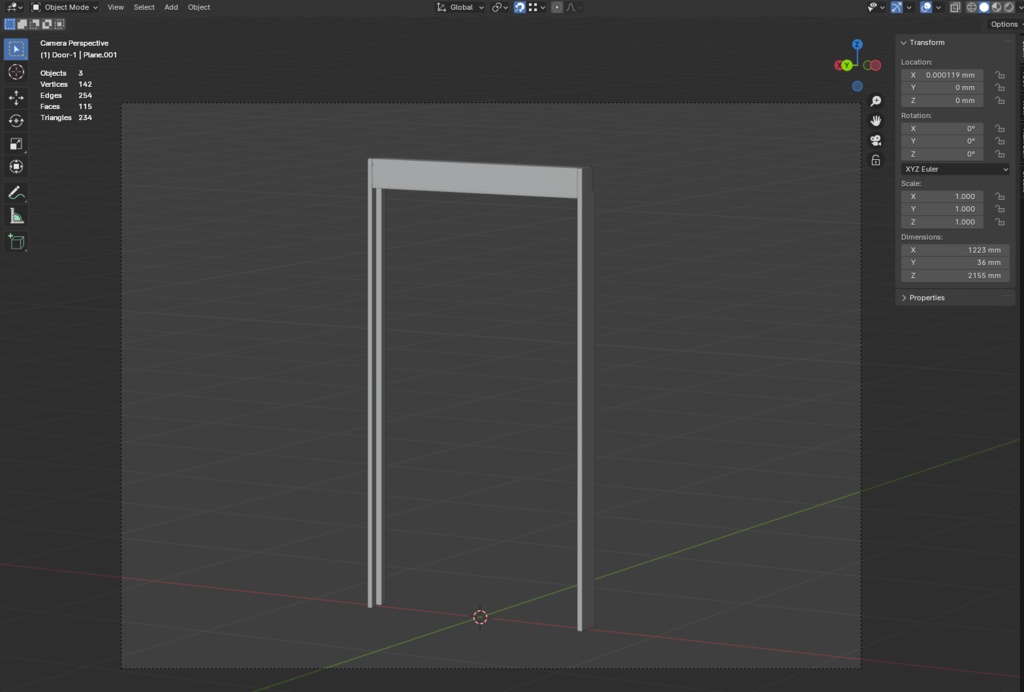1024x692 pixels.
Task: Toggle proportional editing button
Action: pyautogui.click(x=556, y=7)
